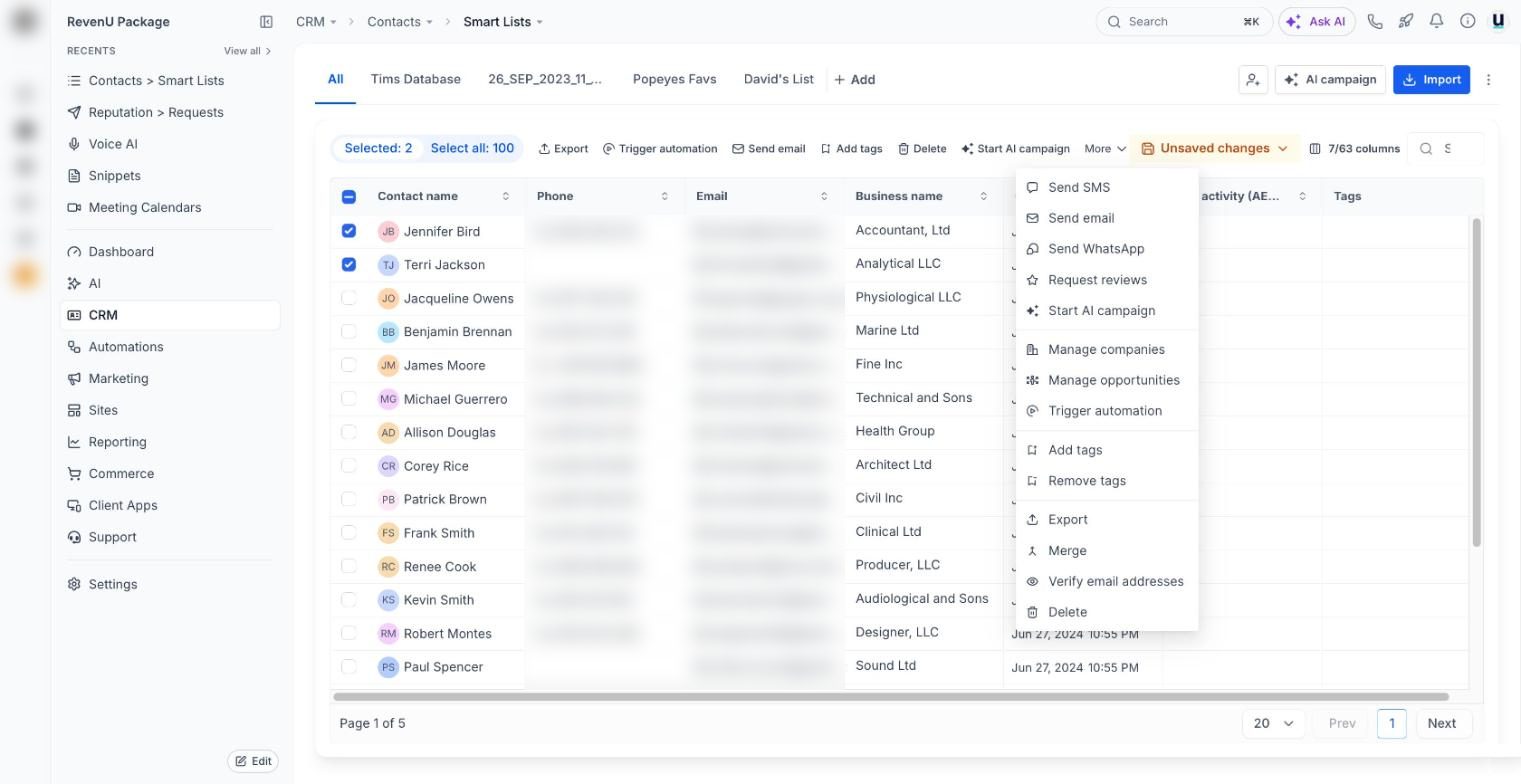Open notifications bell icon
Viewport: 1521px width, 784px height.
click(1437, 21)
